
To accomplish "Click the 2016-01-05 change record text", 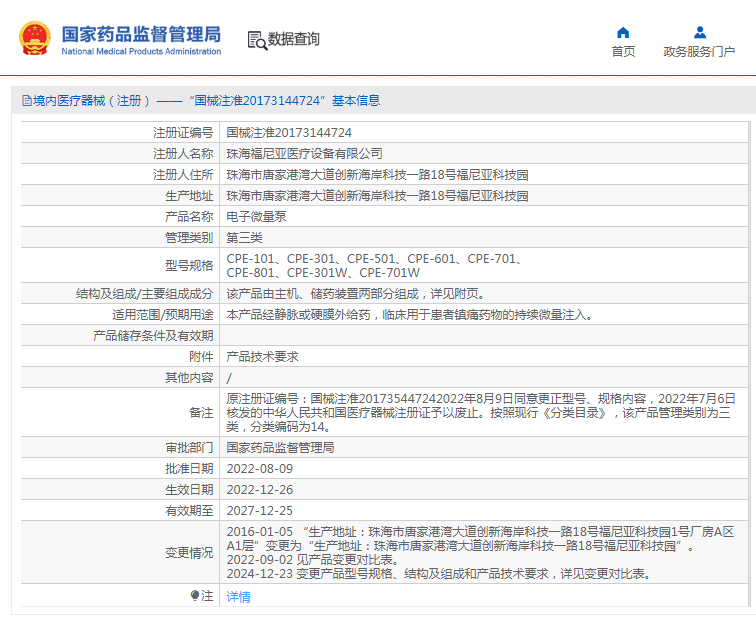I will coord(480,539).
